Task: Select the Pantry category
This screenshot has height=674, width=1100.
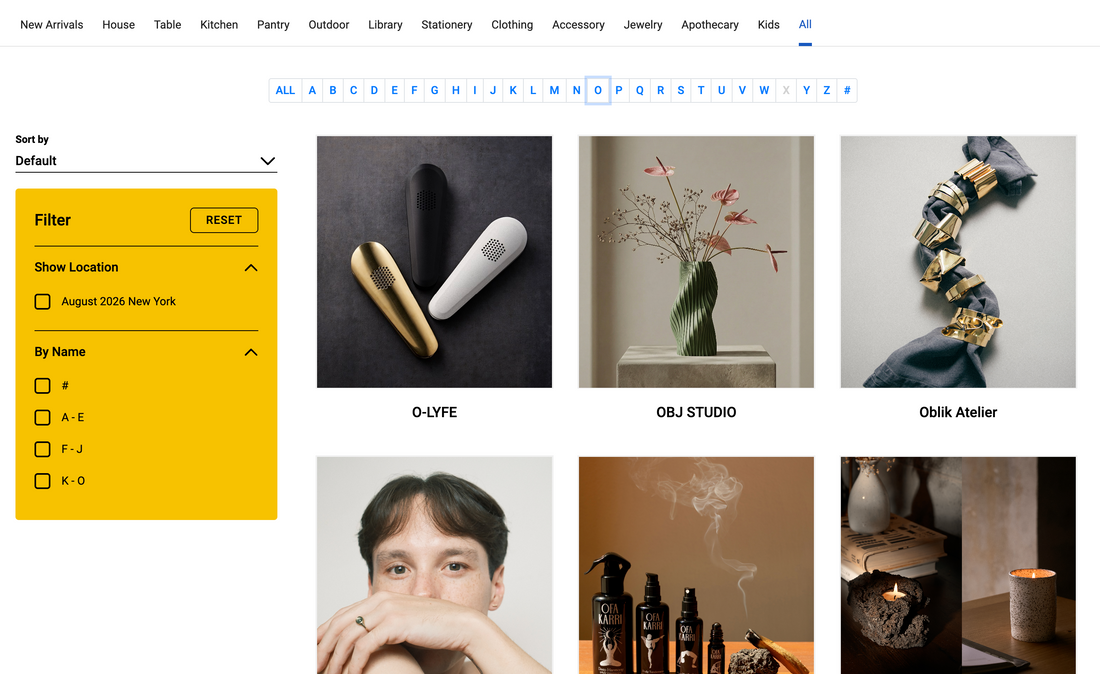Action: (273, 25)
